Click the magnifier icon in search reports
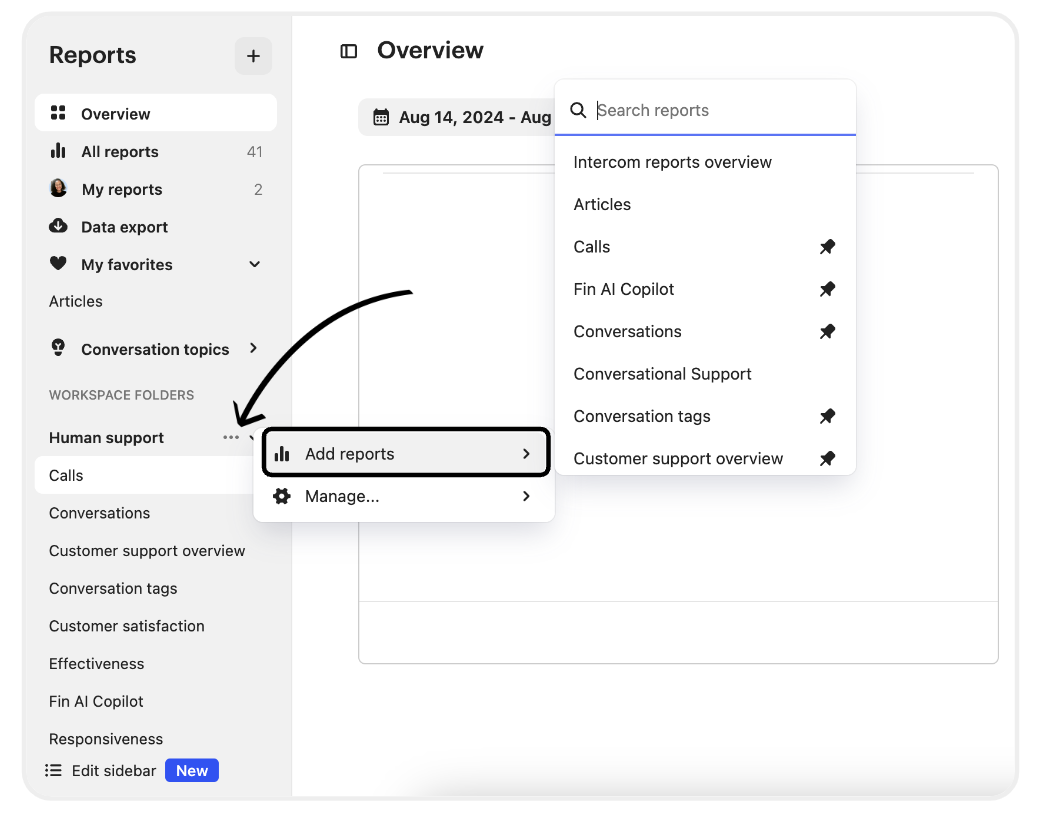The image size is (1038, 816). 578,111
